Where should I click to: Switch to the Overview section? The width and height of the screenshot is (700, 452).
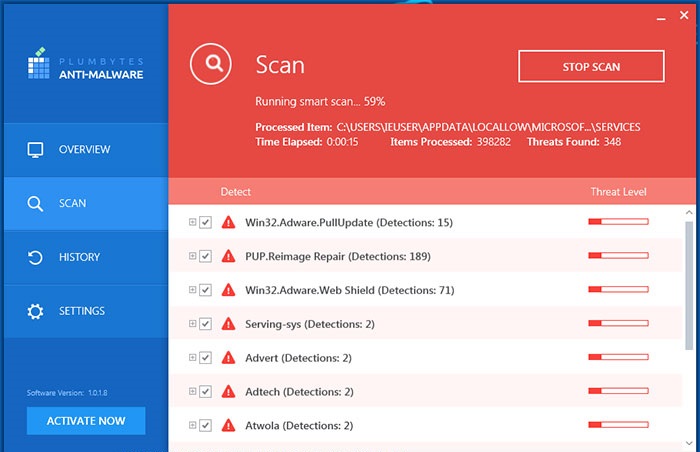(84, 150)
